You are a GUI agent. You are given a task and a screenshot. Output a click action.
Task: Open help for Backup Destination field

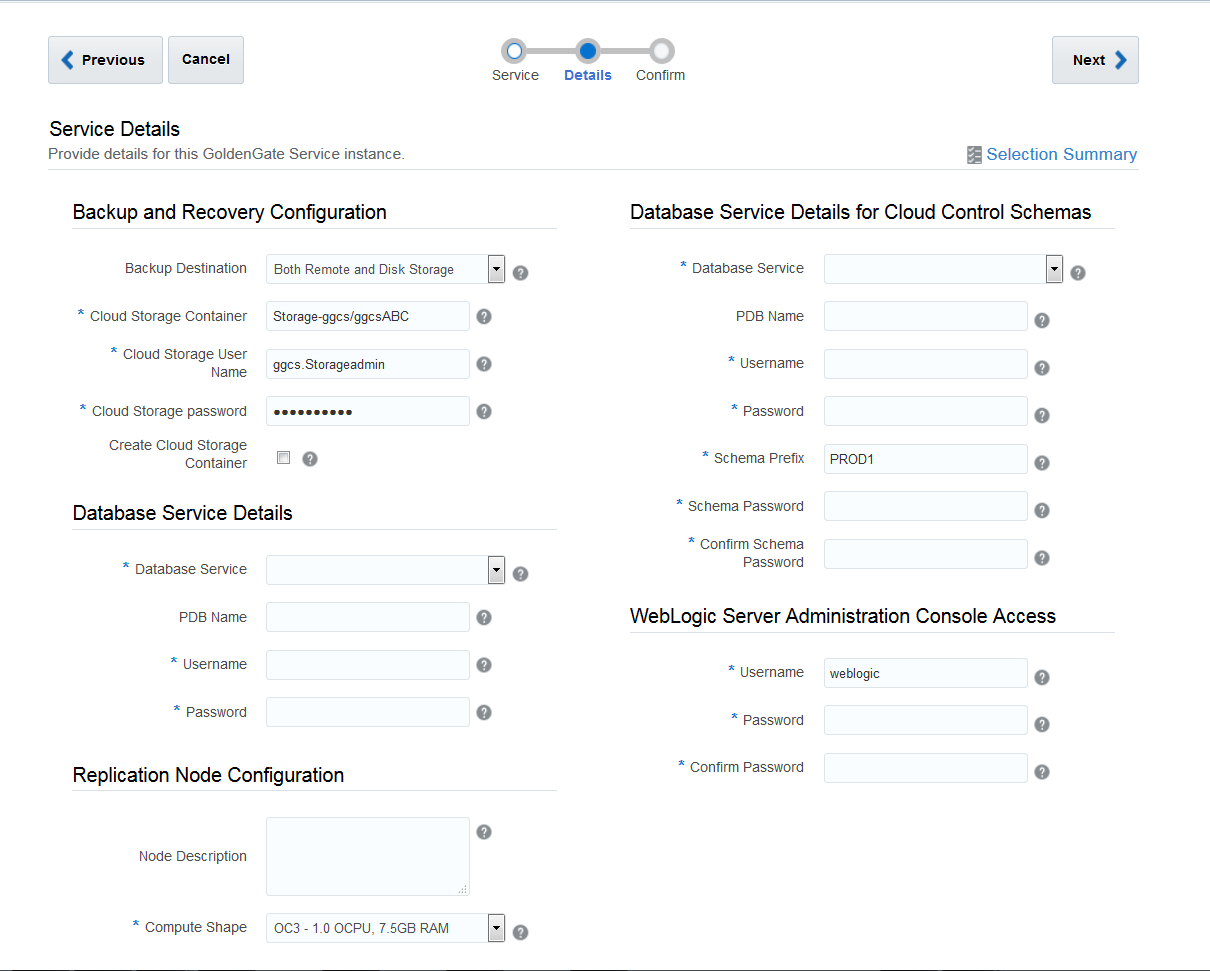tap(520, 271)
